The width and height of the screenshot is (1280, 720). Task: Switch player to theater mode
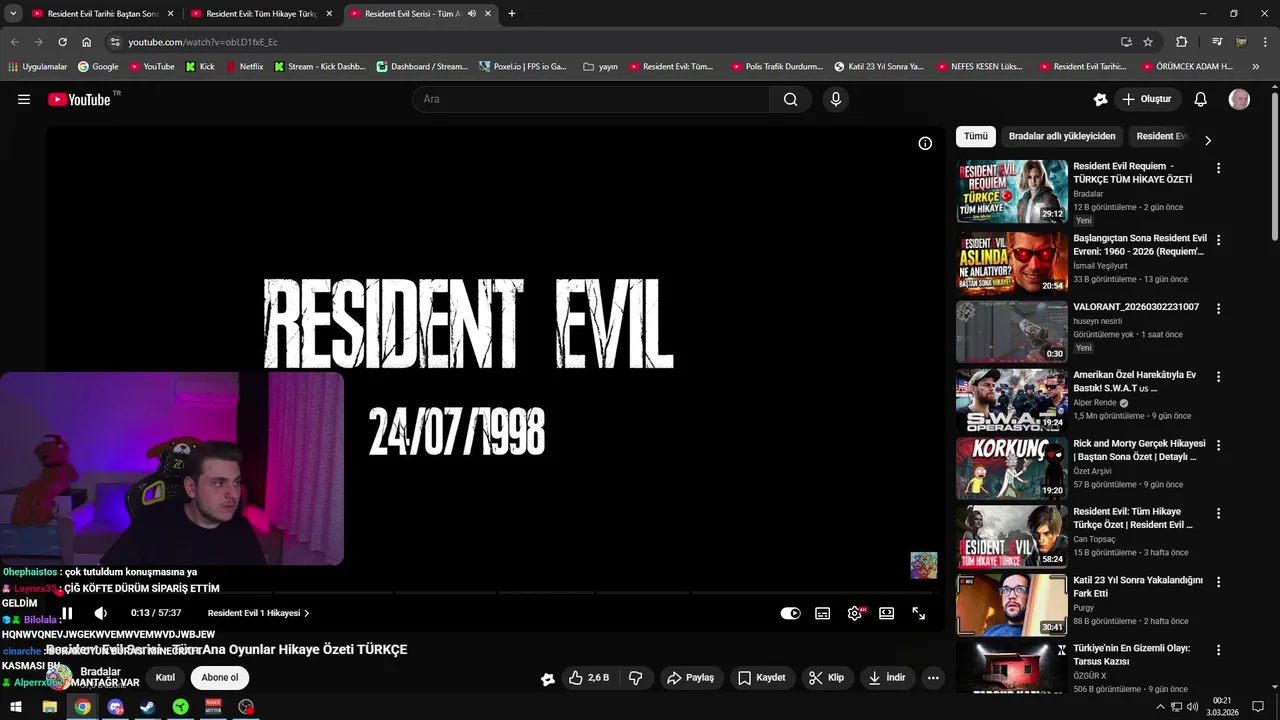tap(886, 613)
